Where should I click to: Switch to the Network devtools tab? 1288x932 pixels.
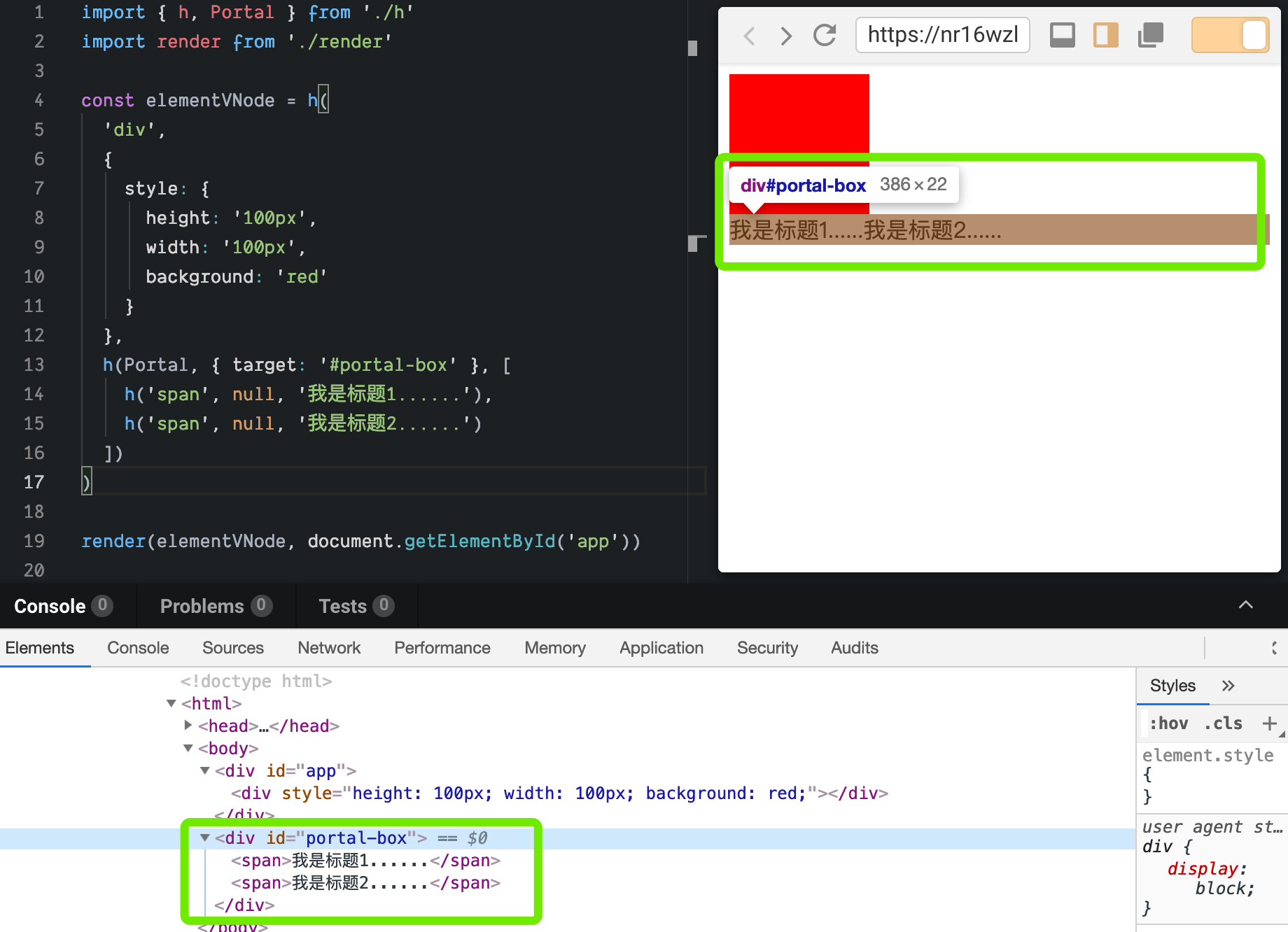(328, 648)
